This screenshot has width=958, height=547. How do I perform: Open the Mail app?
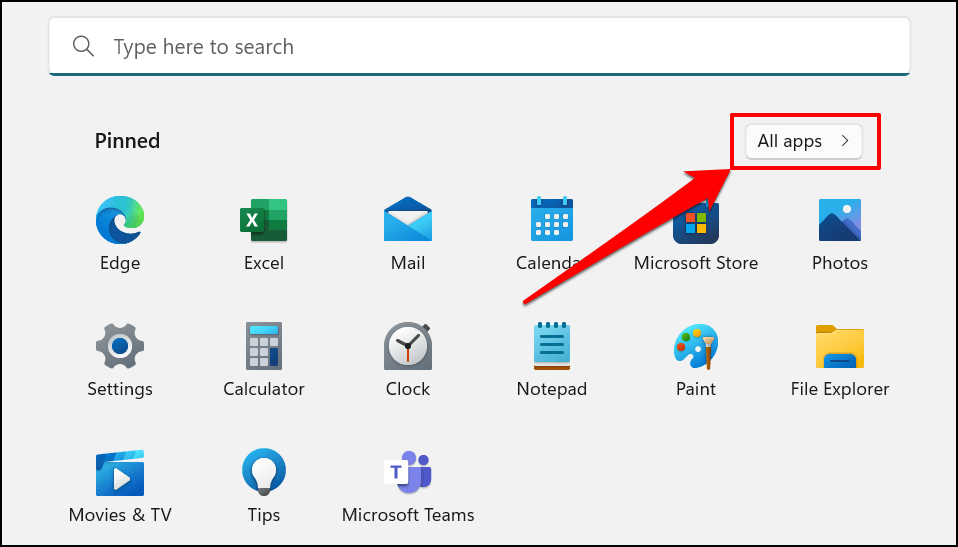pos(408,219)
